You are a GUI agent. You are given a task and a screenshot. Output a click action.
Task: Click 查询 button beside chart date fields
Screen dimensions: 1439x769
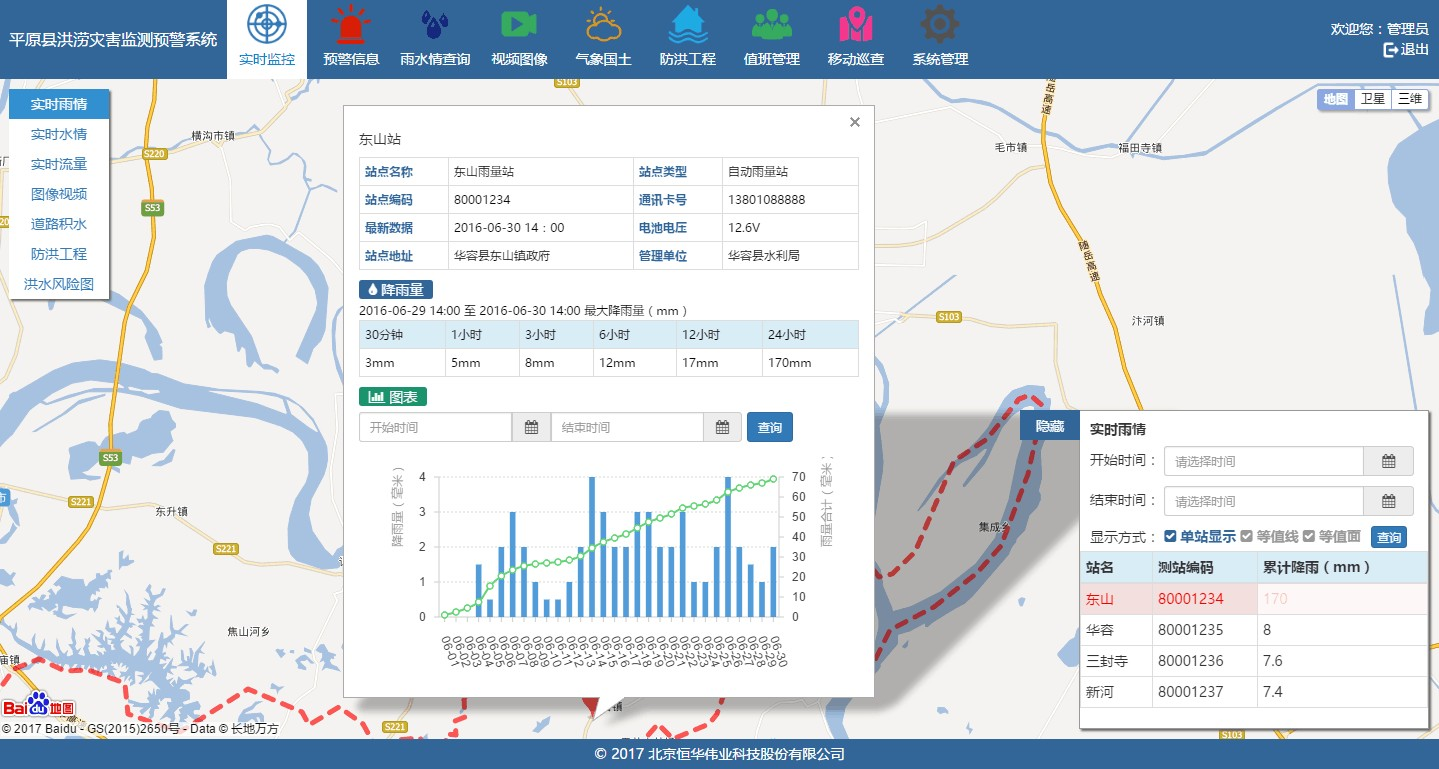(769, 428)
